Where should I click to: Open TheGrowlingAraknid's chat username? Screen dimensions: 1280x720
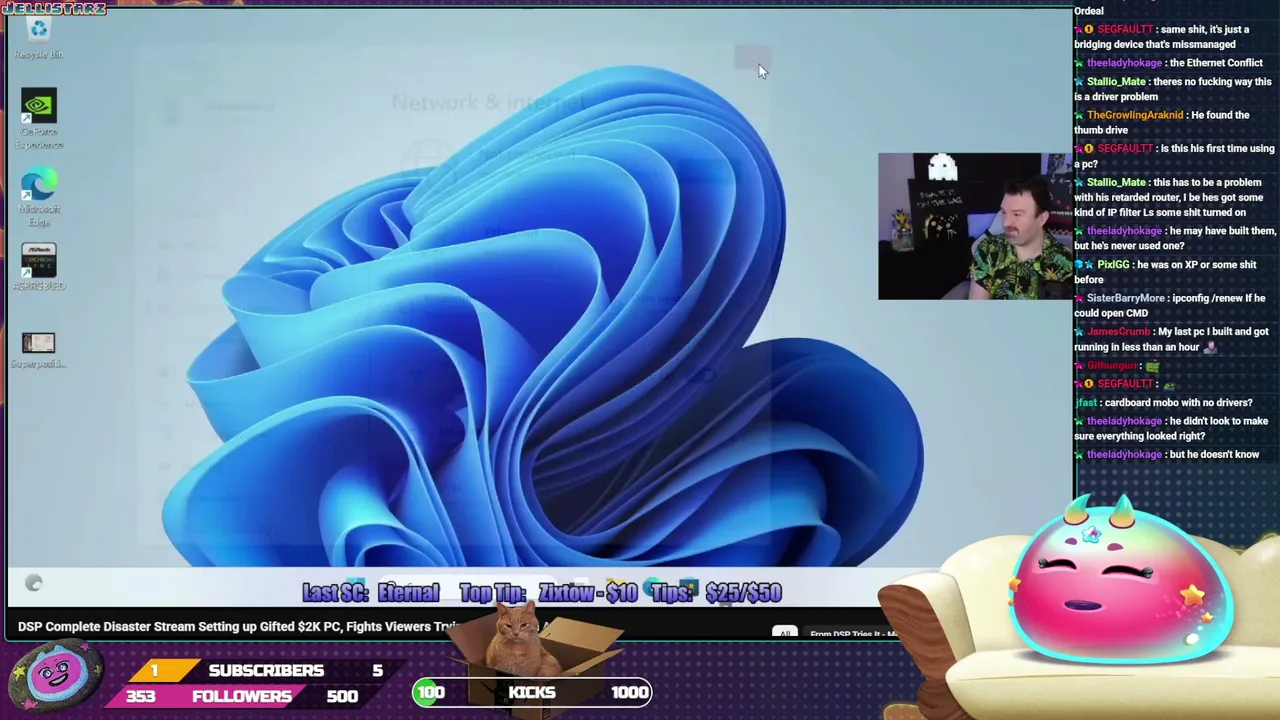[x=1135, y=115]
